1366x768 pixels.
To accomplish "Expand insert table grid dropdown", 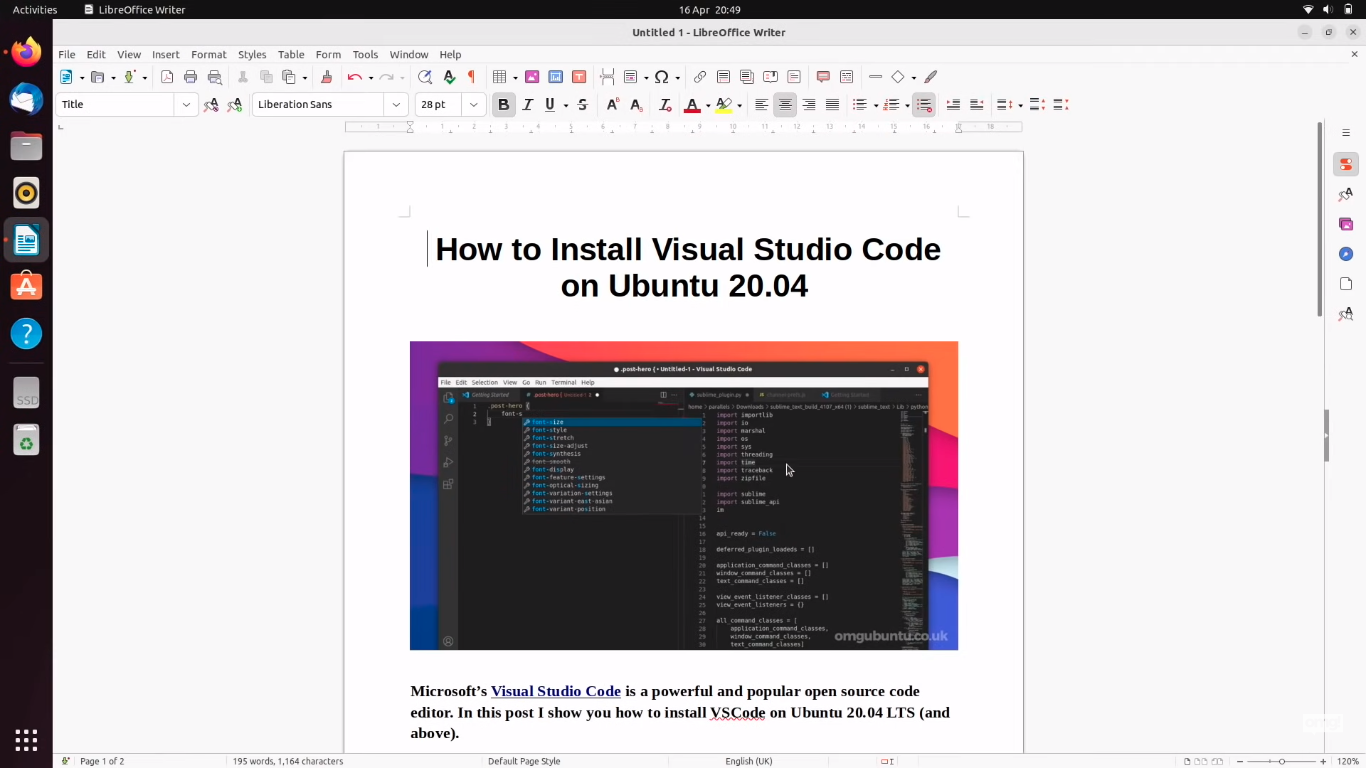I will point(515,77).
